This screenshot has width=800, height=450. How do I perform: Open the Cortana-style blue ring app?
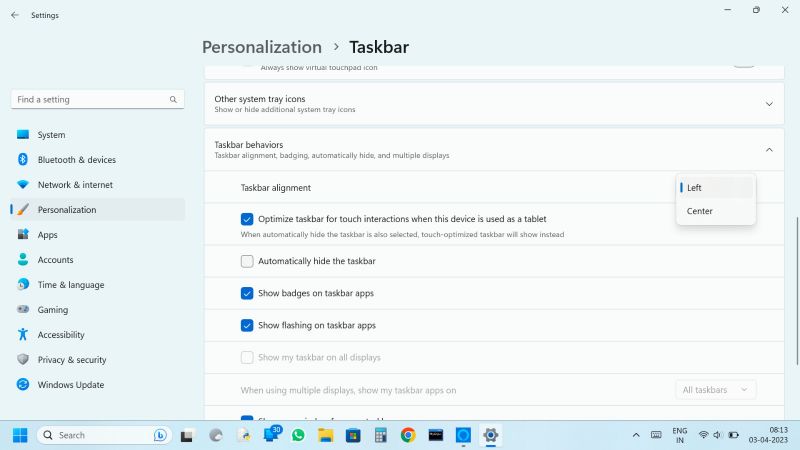click(463, 435)
